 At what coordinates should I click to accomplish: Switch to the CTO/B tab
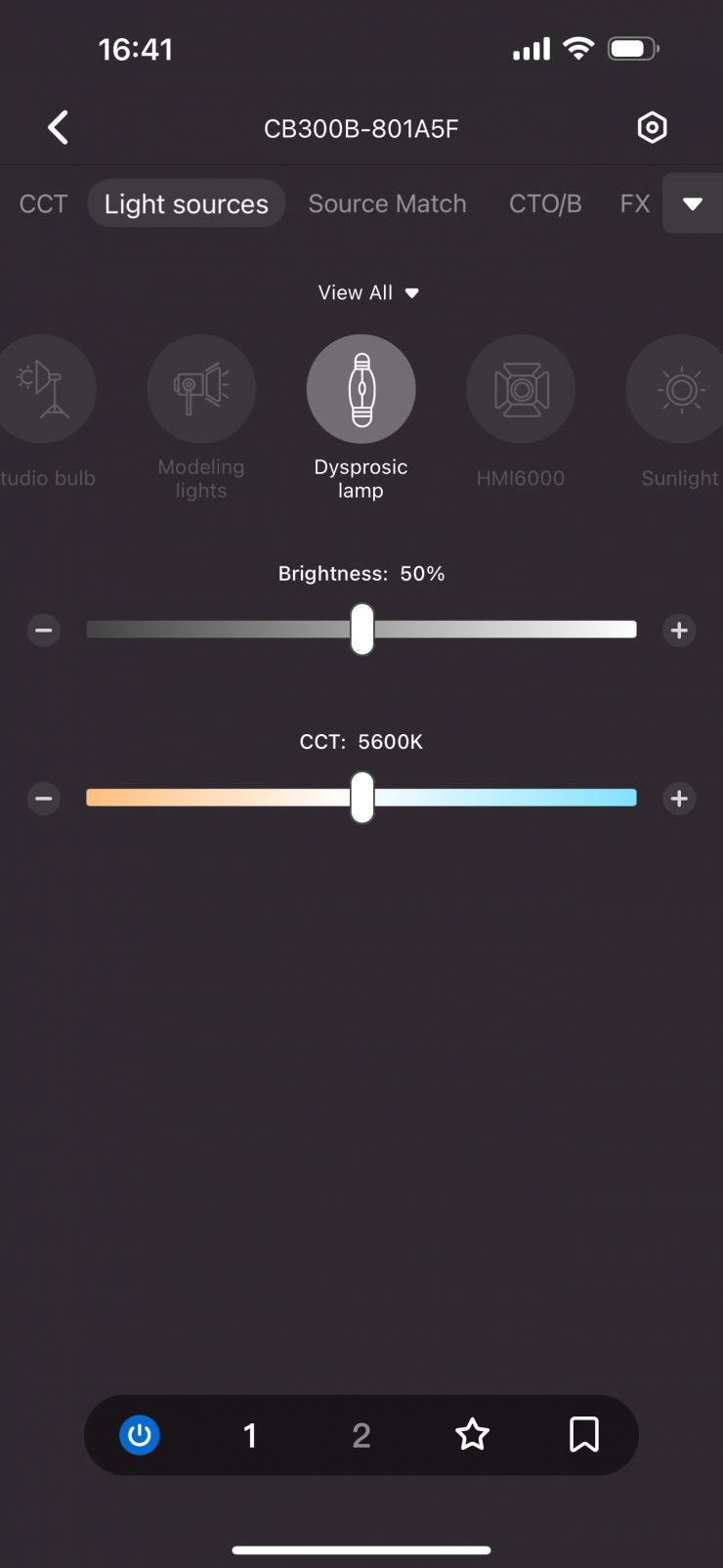[545, 203]
